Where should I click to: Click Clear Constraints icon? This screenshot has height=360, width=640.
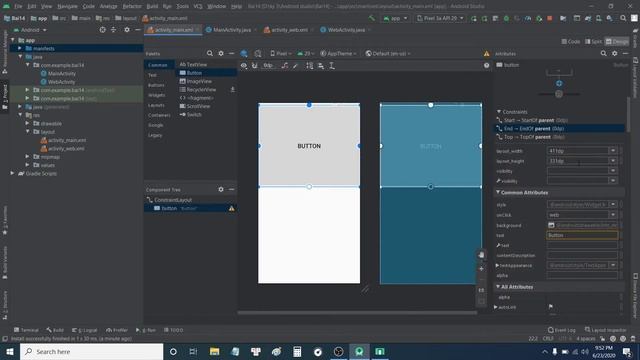[284, 66]
